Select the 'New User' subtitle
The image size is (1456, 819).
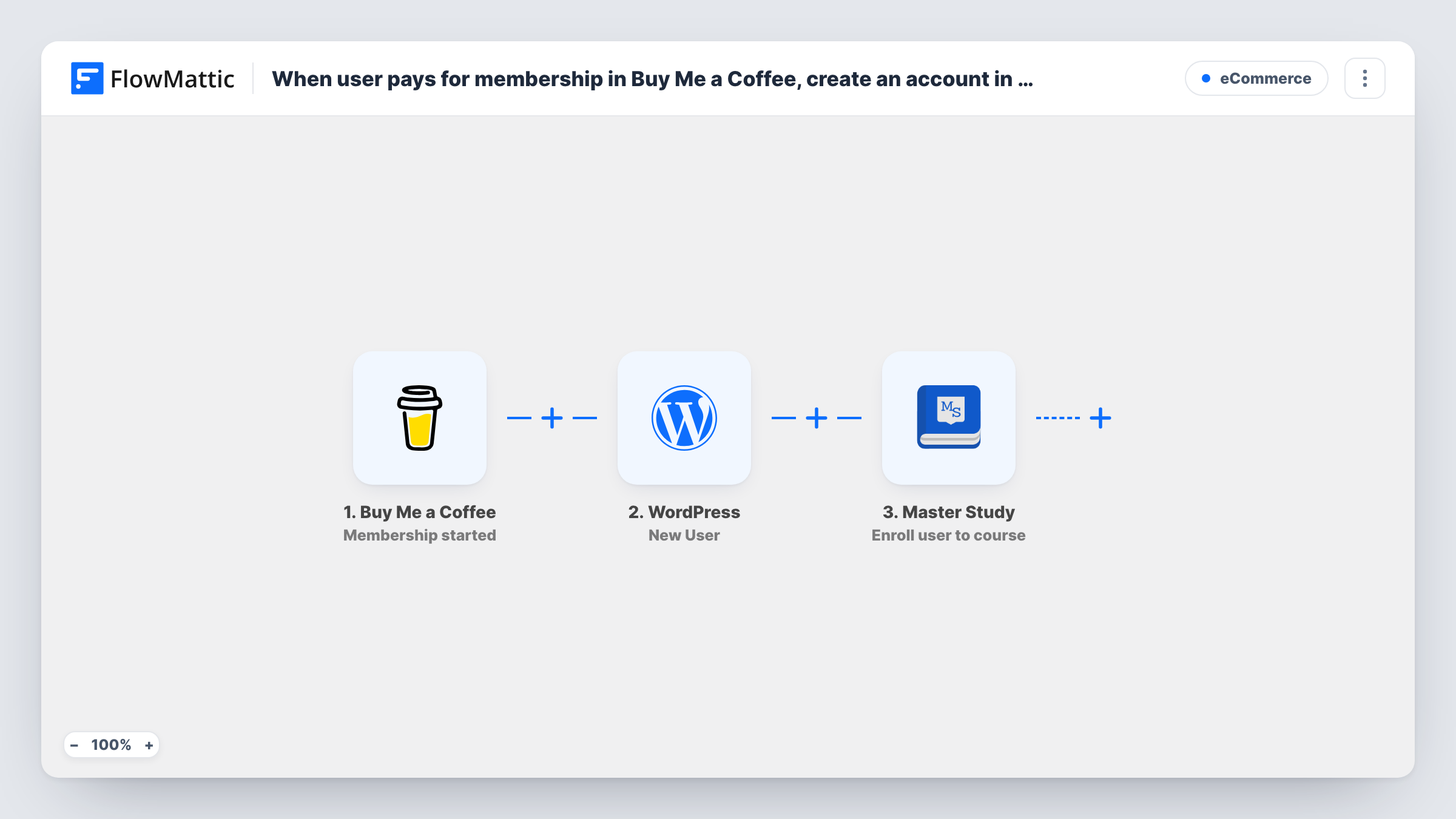point(684,535)
